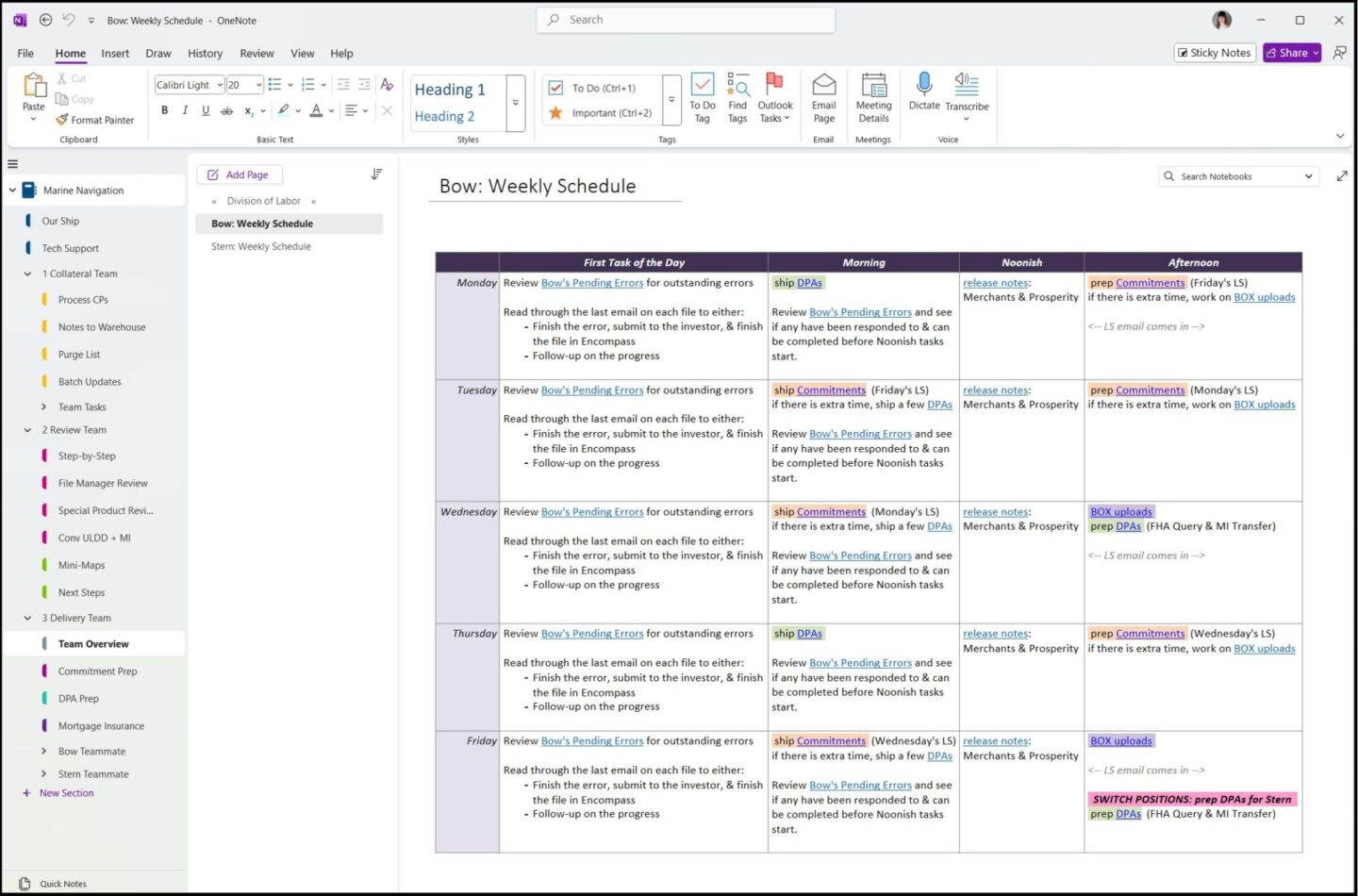This screenshot has width=1358, height=896.
Task: Click the font color button
Action: (316, 110)
